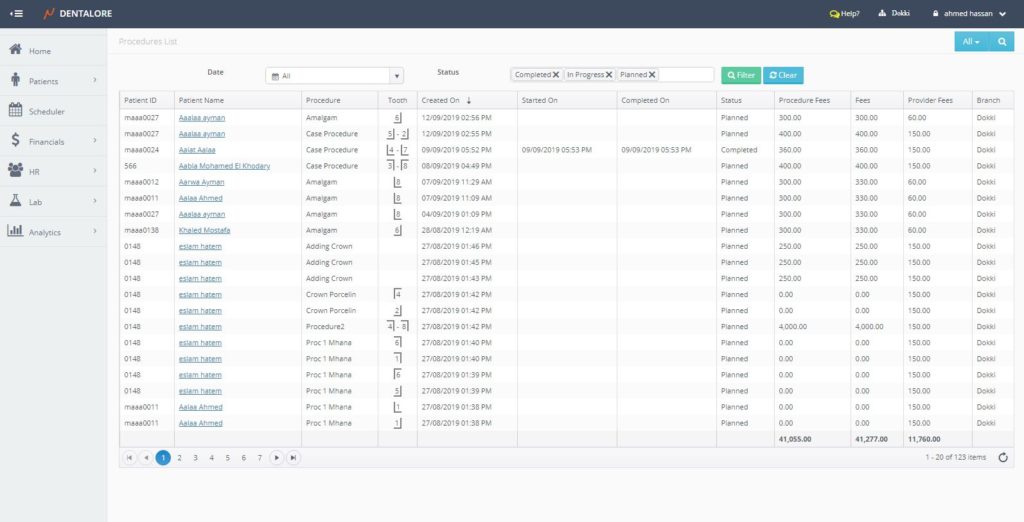This screenshot has height=522, width=1024.
Task: Sort by the Created On column header
Action: pyautogui.click(x=441, y=101)
